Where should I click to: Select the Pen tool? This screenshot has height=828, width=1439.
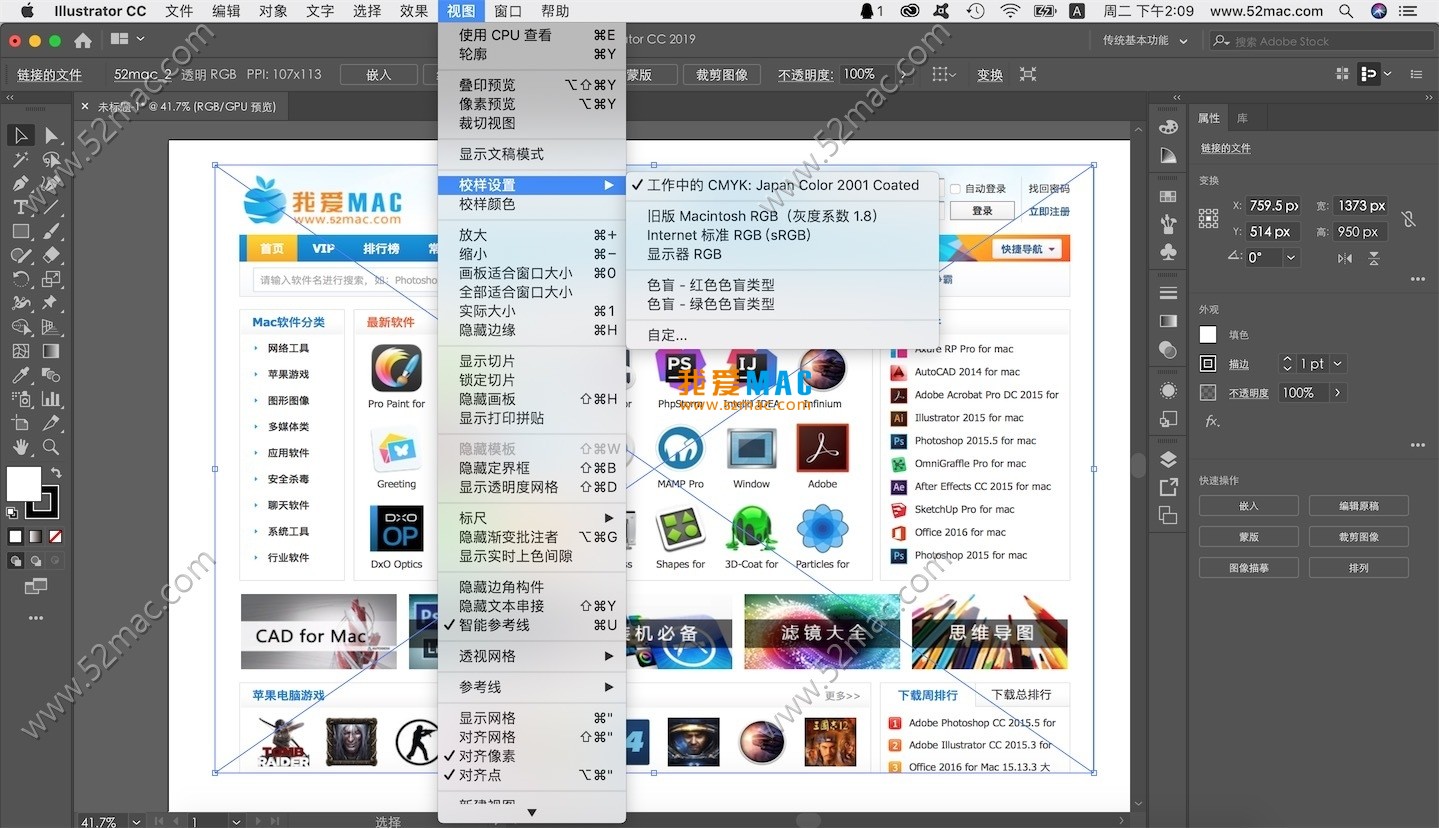pos(21,184)
